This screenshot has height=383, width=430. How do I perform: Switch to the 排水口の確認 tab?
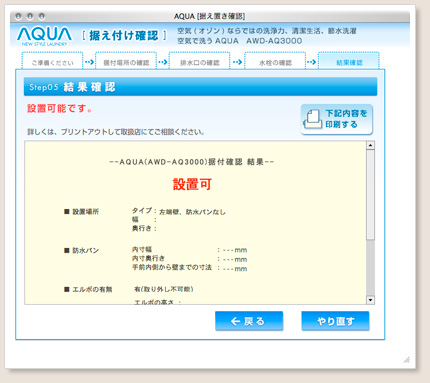[199, 61]
